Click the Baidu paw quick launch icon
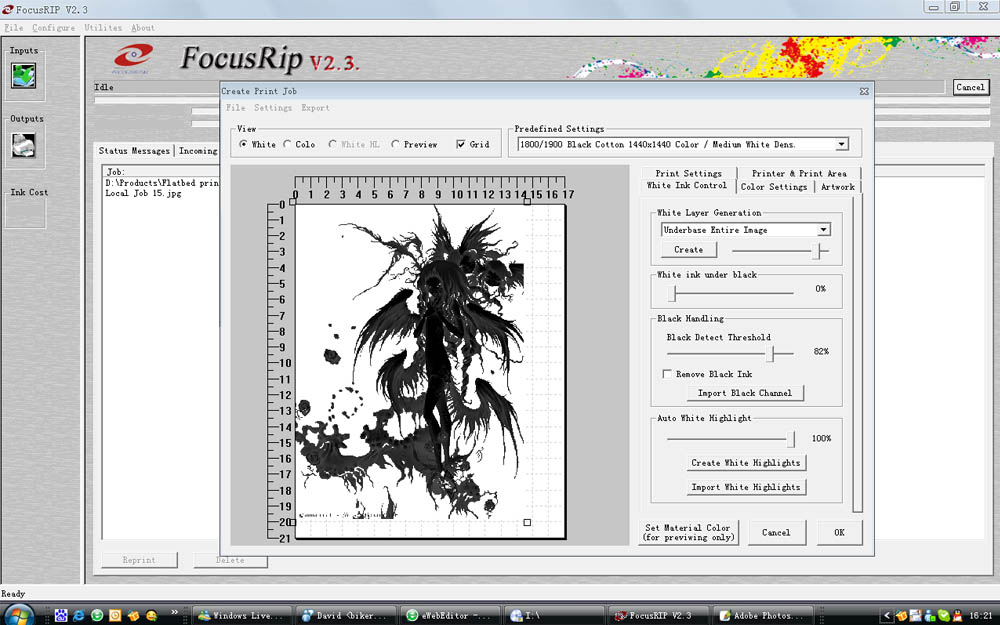Screen dimensions: 1000x625 pyautogui.click(x=61, y=615)
